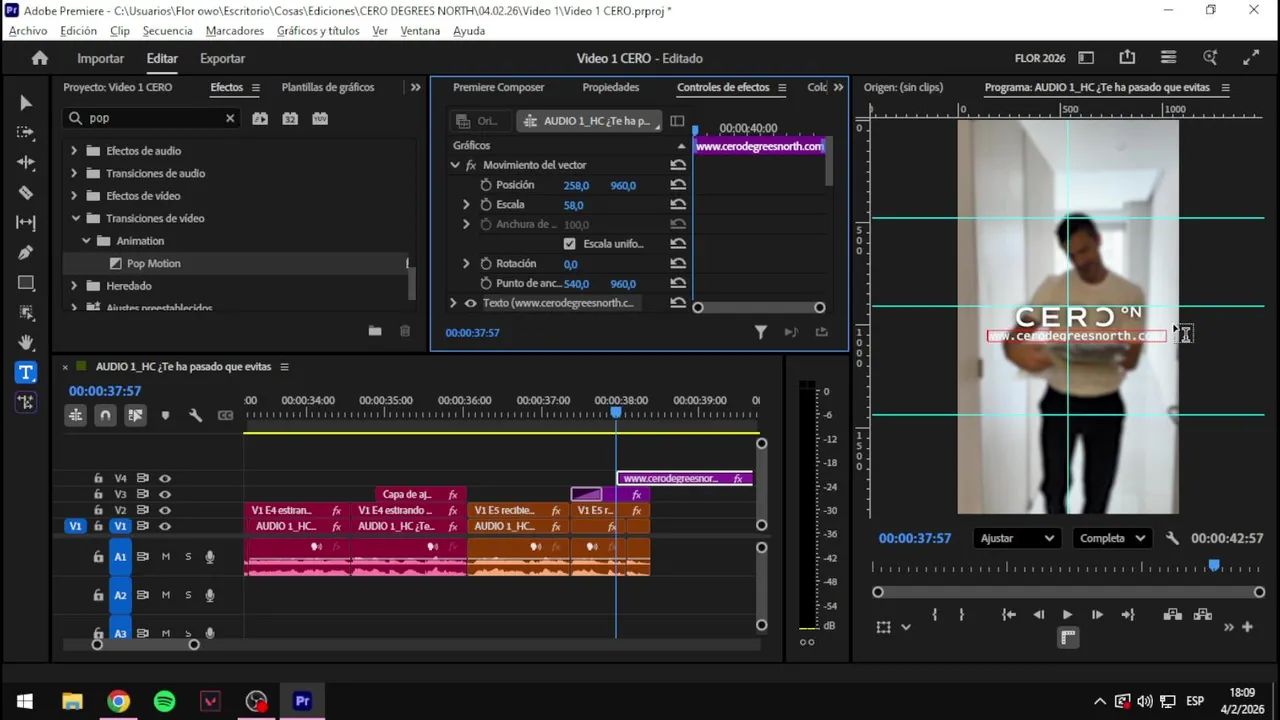The image size is (1280, 720).
Task: Filter properties in Effect Controls
Action: [761, 332]
